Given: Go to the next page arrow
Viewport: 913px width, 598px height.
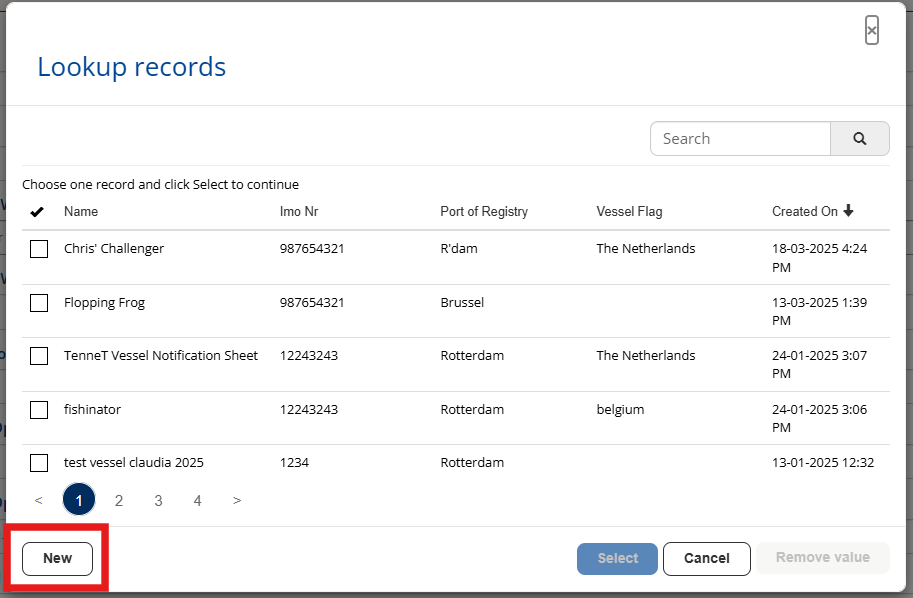Looking at the screenshot, I should click(237, 500).
